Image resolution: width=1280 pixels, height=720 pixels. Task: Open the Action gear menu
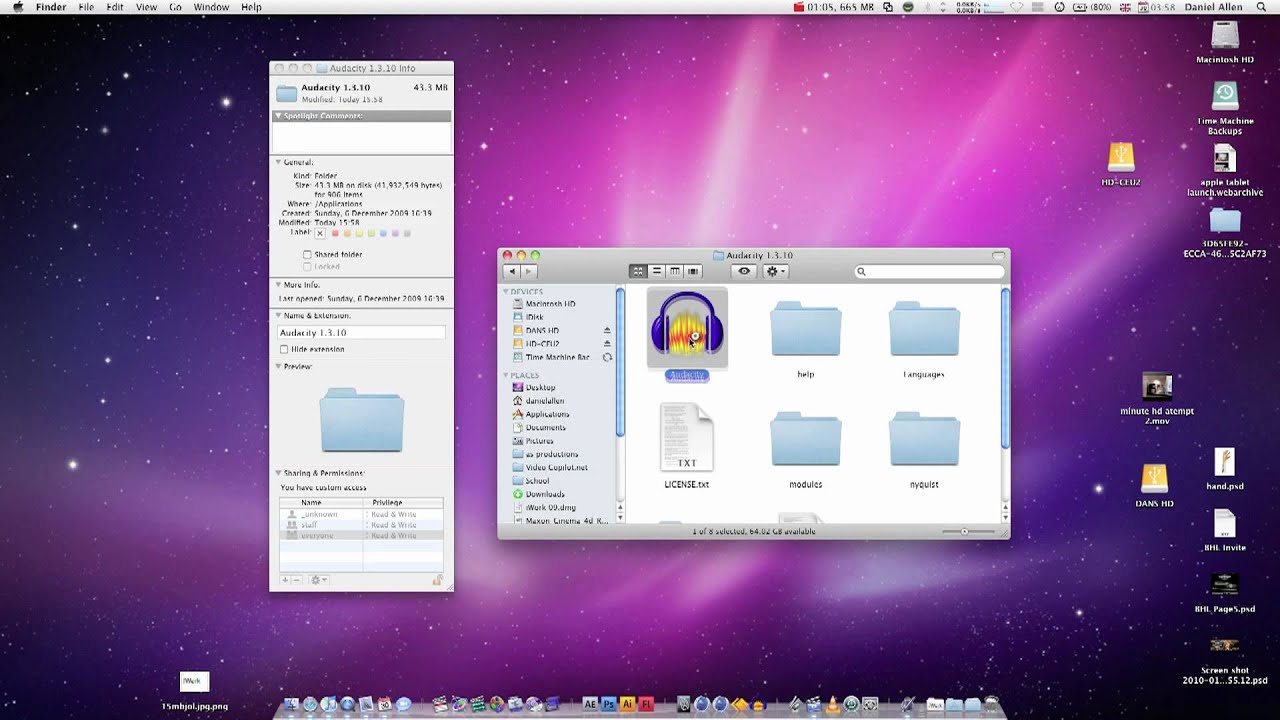(x=775, y=271)
